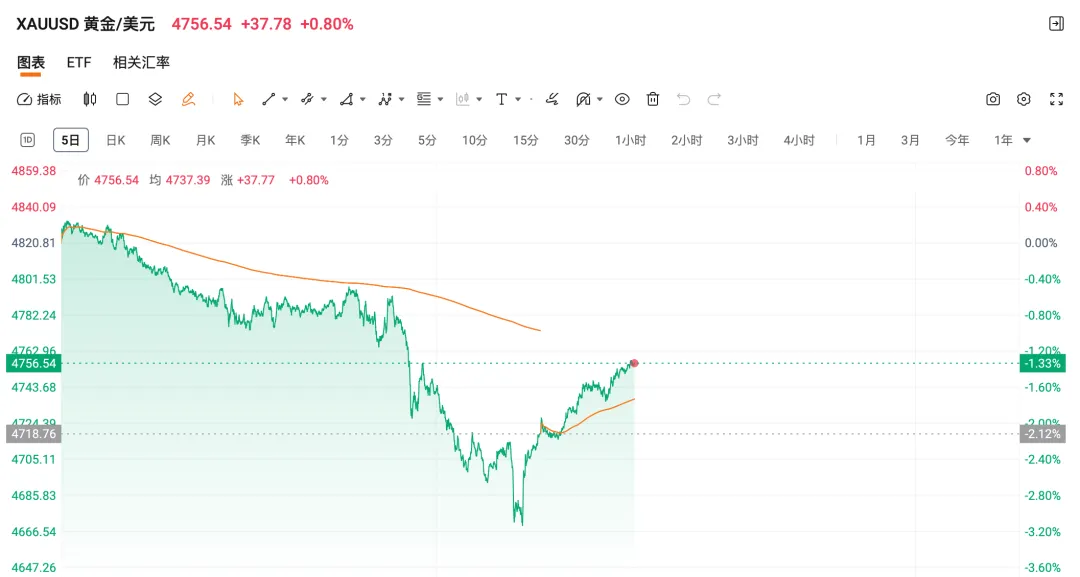
Task: Choose the 15分 time interval
Action: [526, 140]
